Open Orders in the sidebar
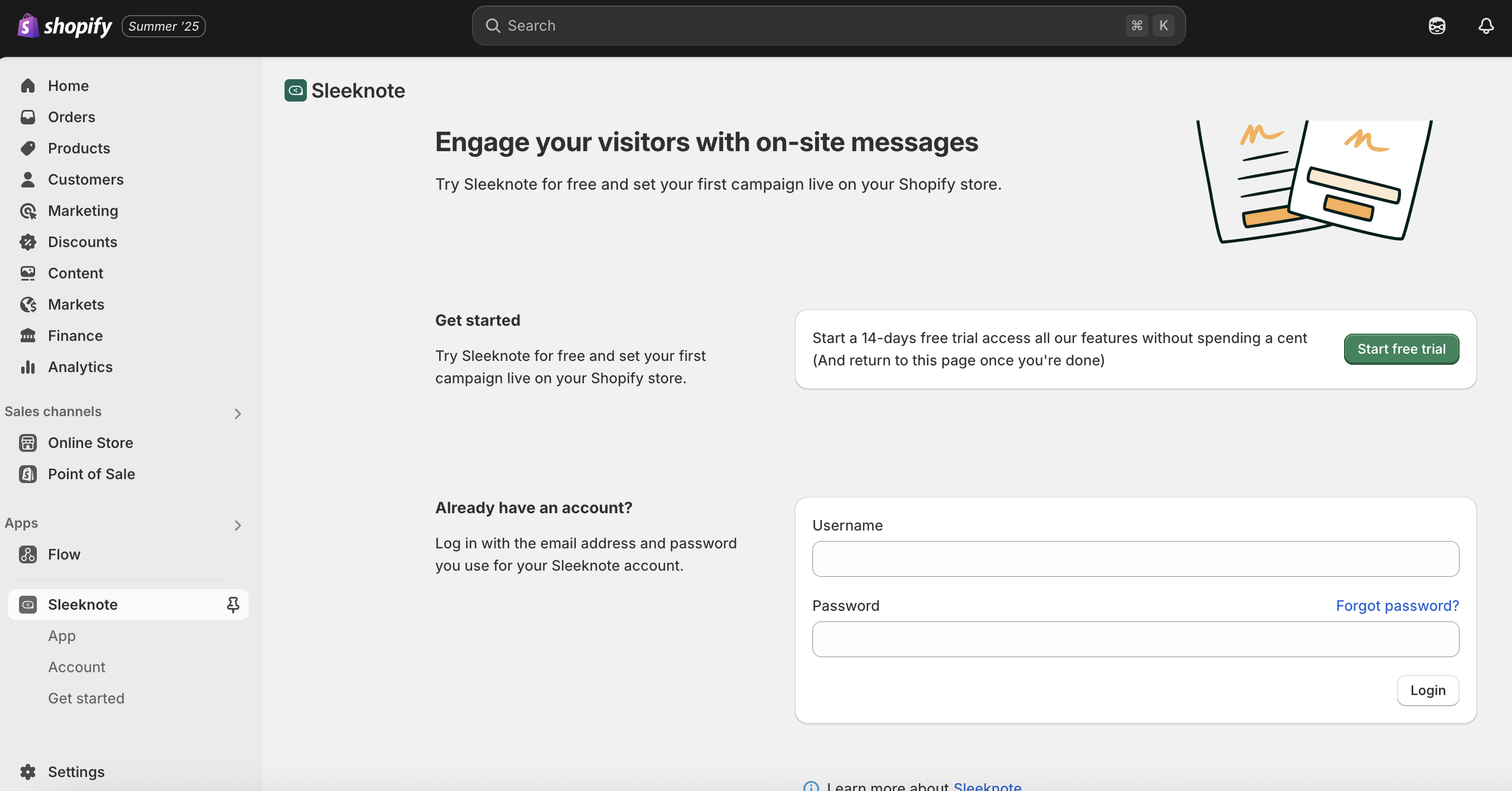Screen dimensions: 1512x791 [x=71, y=117]
